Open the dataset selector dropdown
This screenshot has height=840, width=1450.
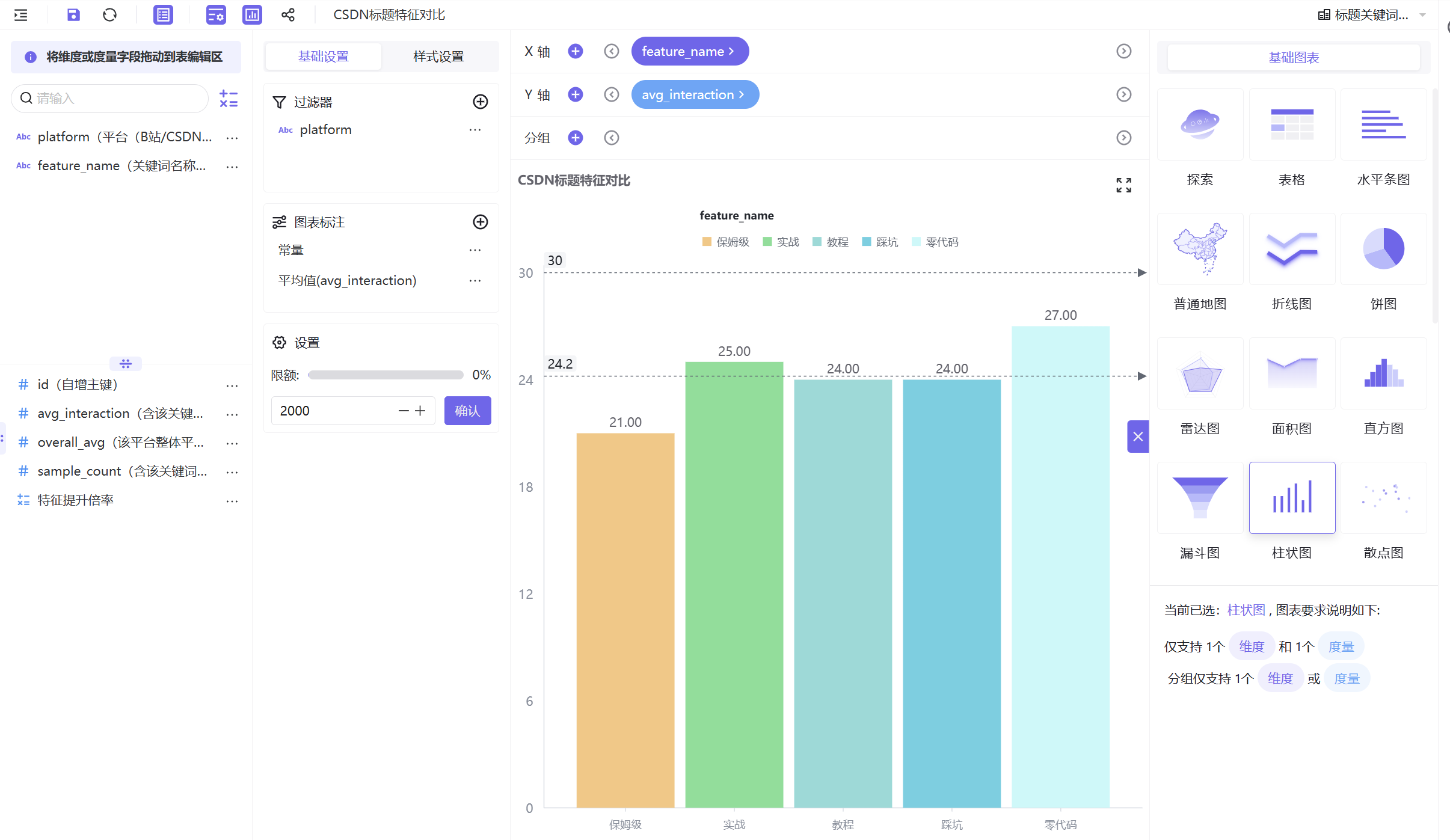tap(1372, 15)
